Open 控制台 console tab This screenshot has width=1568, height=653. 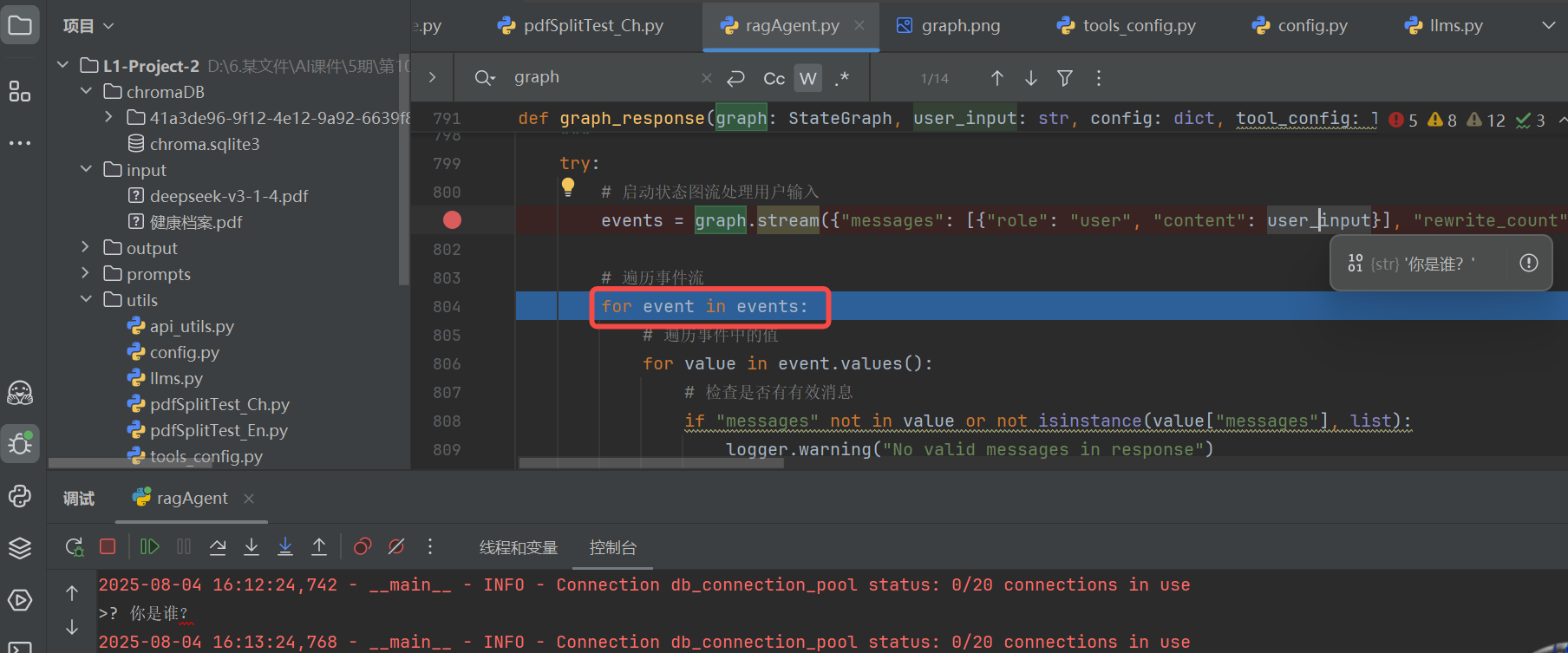pos(613,547)
